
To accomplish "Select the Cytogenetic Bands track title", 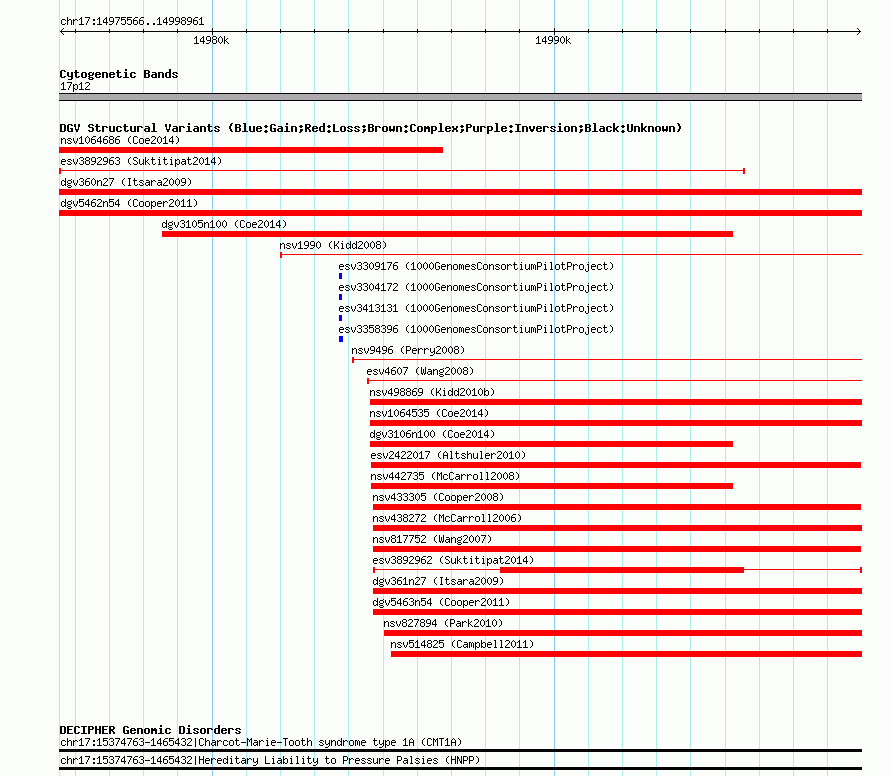I will (x=119, y=74).
